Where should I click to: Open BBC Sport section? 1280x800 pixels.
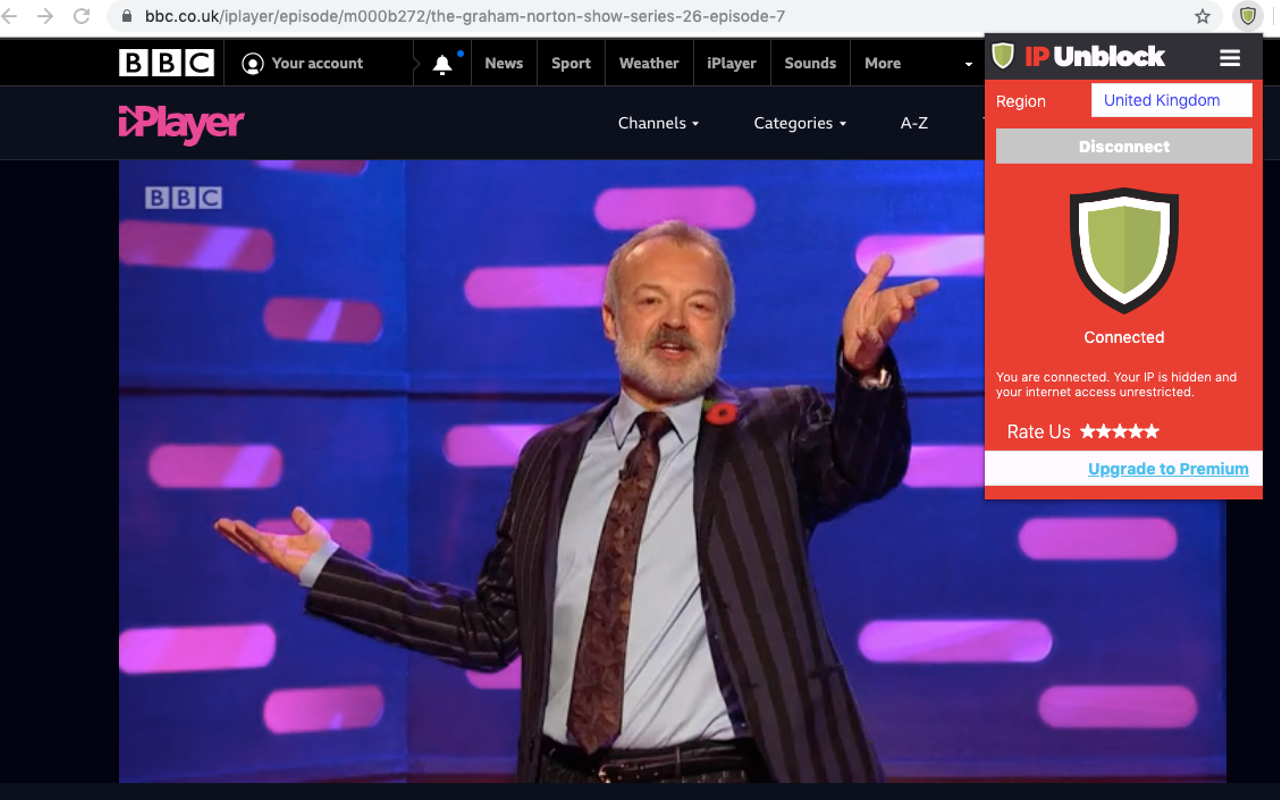571,63
